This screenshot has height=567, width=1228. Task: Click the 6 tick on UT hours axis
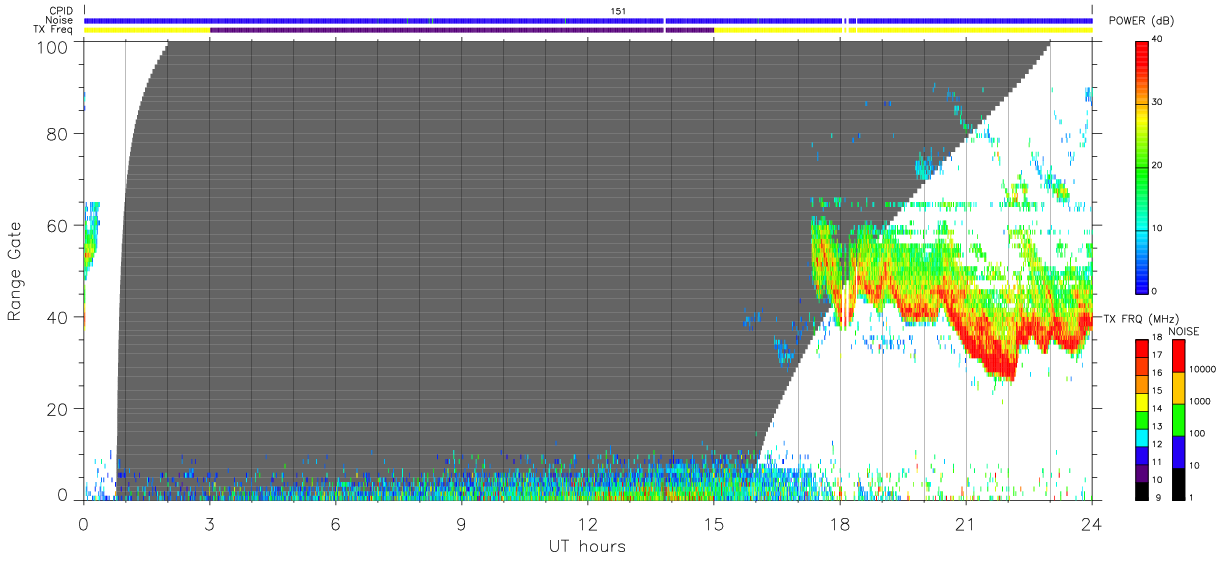click(335, 523)
